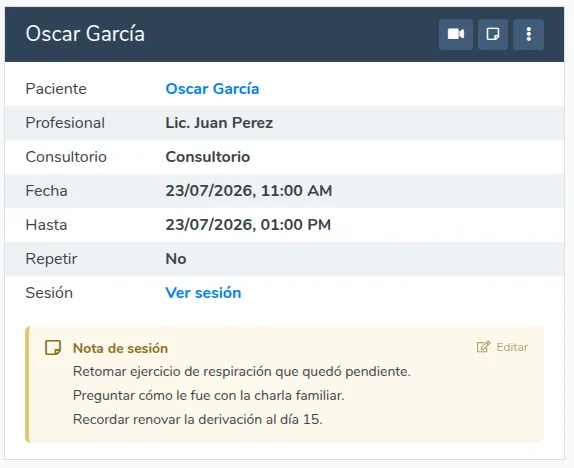Click the note icon beside Nota de sesión
Image resolution: width=574 pixels, height=468 pixels.
tap(53, 348)
